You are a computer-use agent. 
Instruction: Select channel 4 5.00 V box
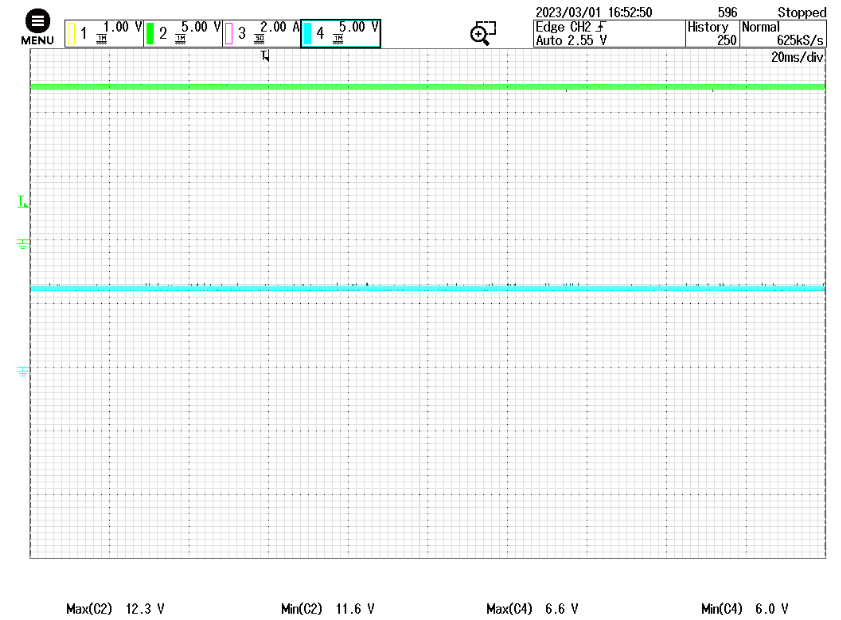tap(341, 33)
